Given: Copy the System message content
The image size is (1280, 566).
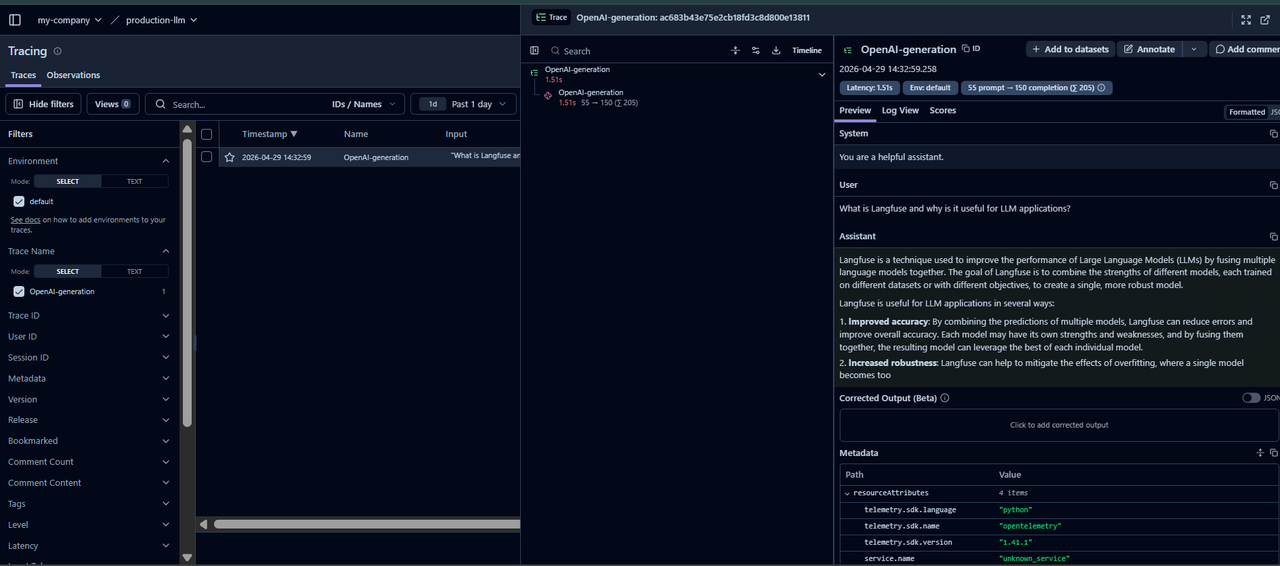Looking at the screenshot, I should point(1273,133).
